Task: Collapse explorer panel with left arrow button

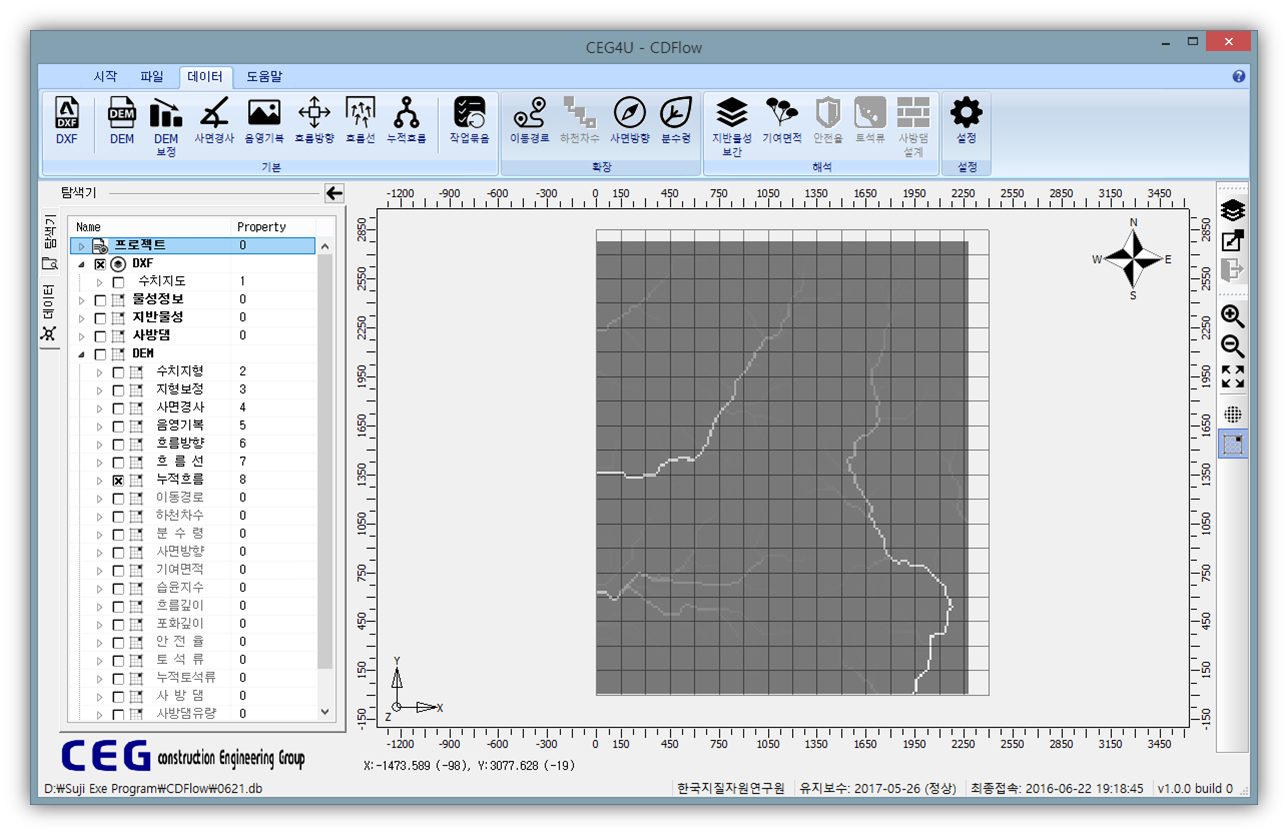Action: [x=334, y=194]
